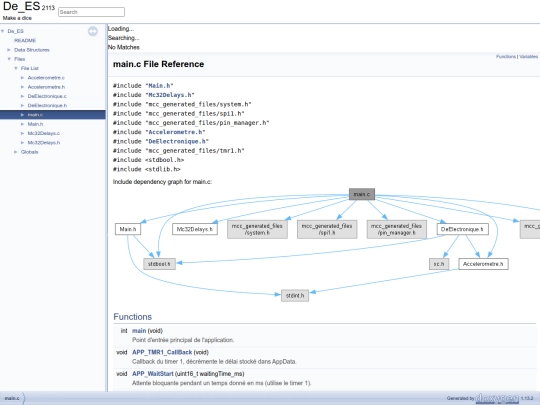Open the main function link
This screenshot has width=540, height=405.
tap(139, 331)
